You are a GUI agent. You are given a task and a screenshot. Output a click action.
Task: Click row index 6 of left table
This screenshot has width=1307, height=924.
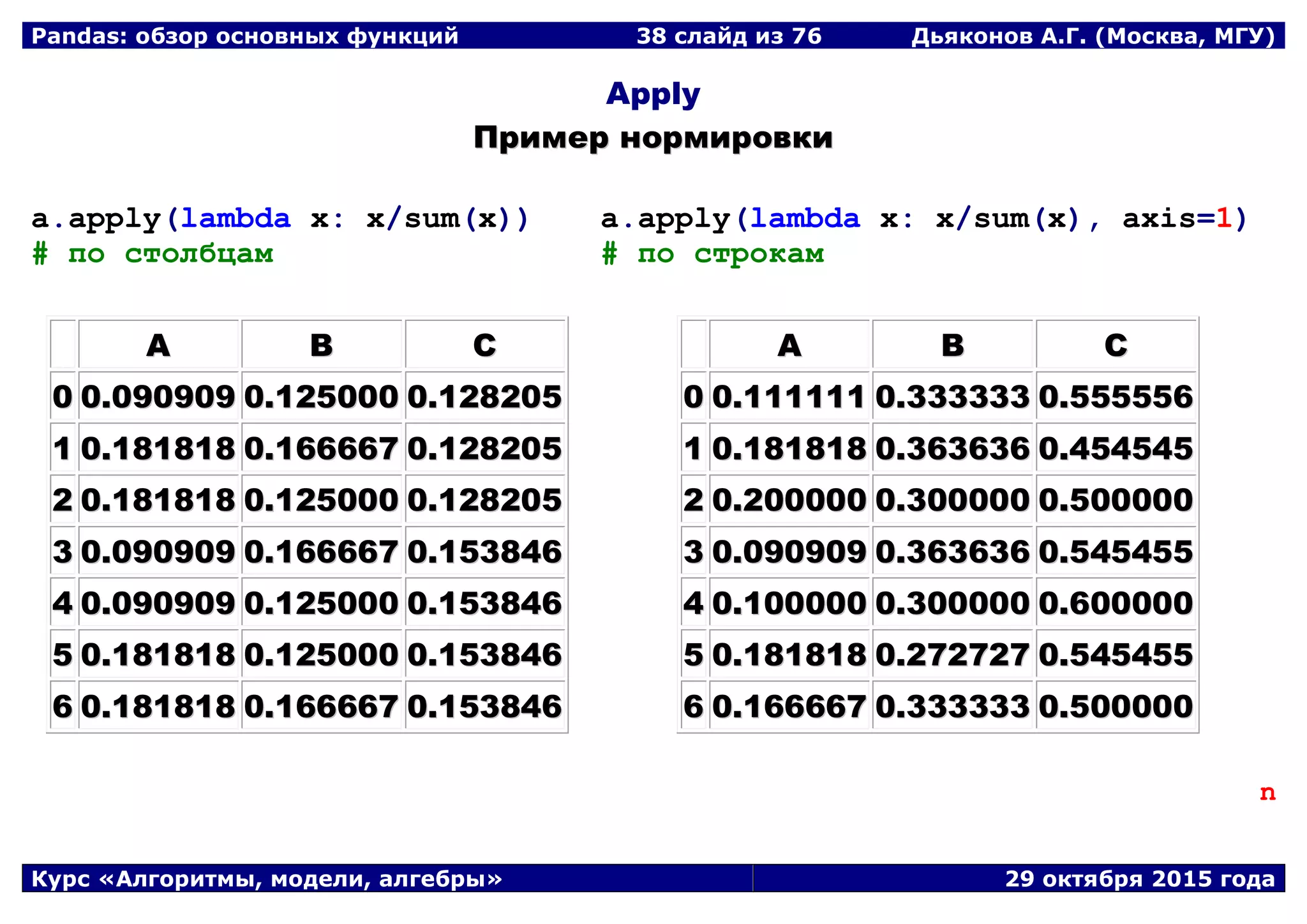point(63,706)
